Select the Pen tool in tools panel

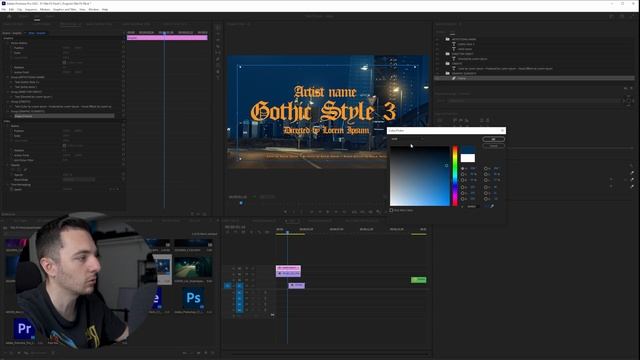pyautogui.click(x=218, y=59)
